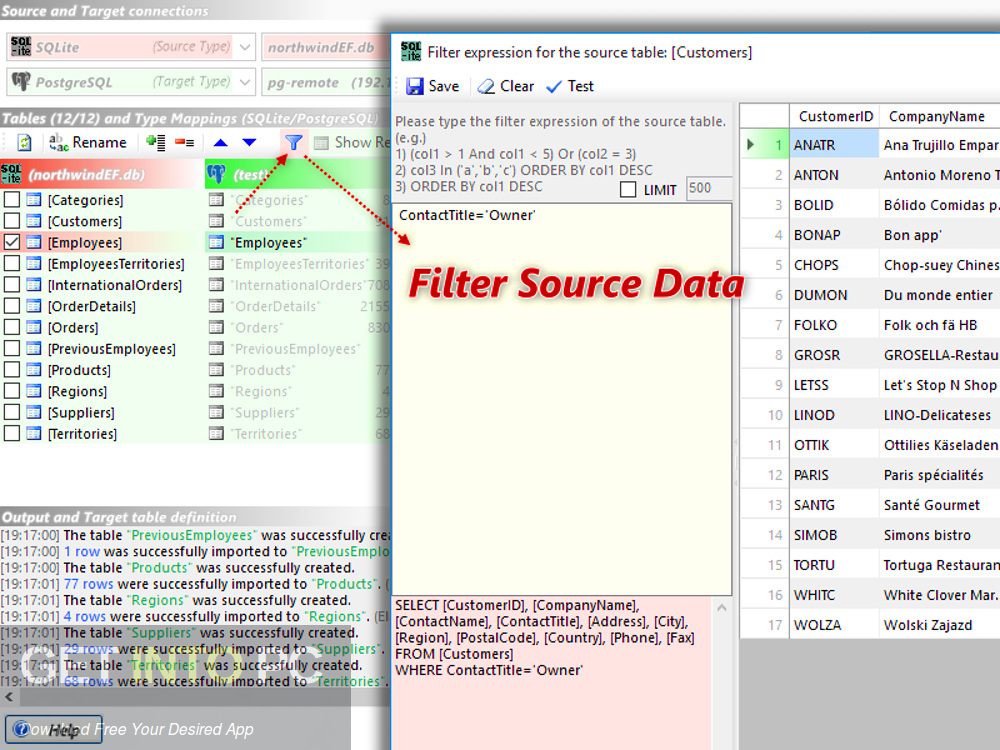Check the [PreviousEmployees] table checkbox
This screenshot has height=750, width=1000.
(x=12, y=348)
